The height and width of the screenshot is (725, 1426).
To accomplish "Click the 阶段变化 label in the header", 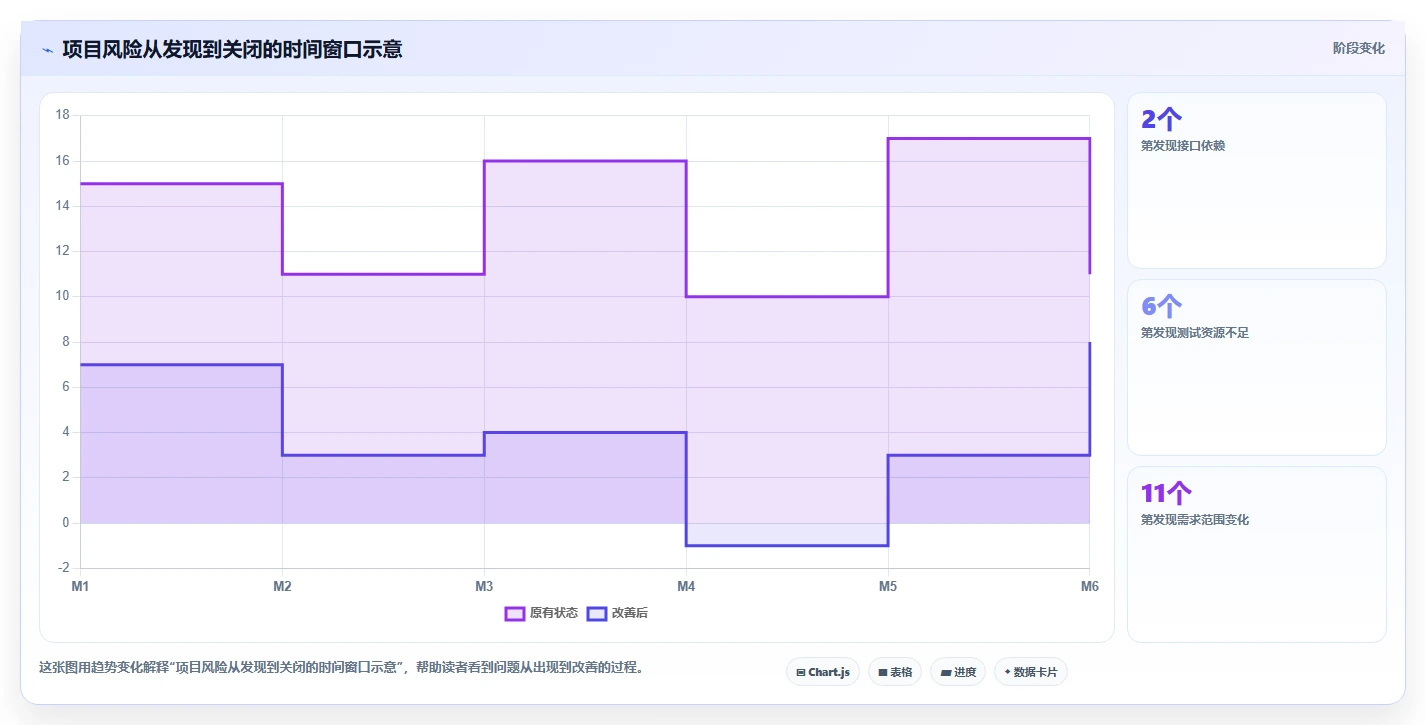I will 1359,48.
